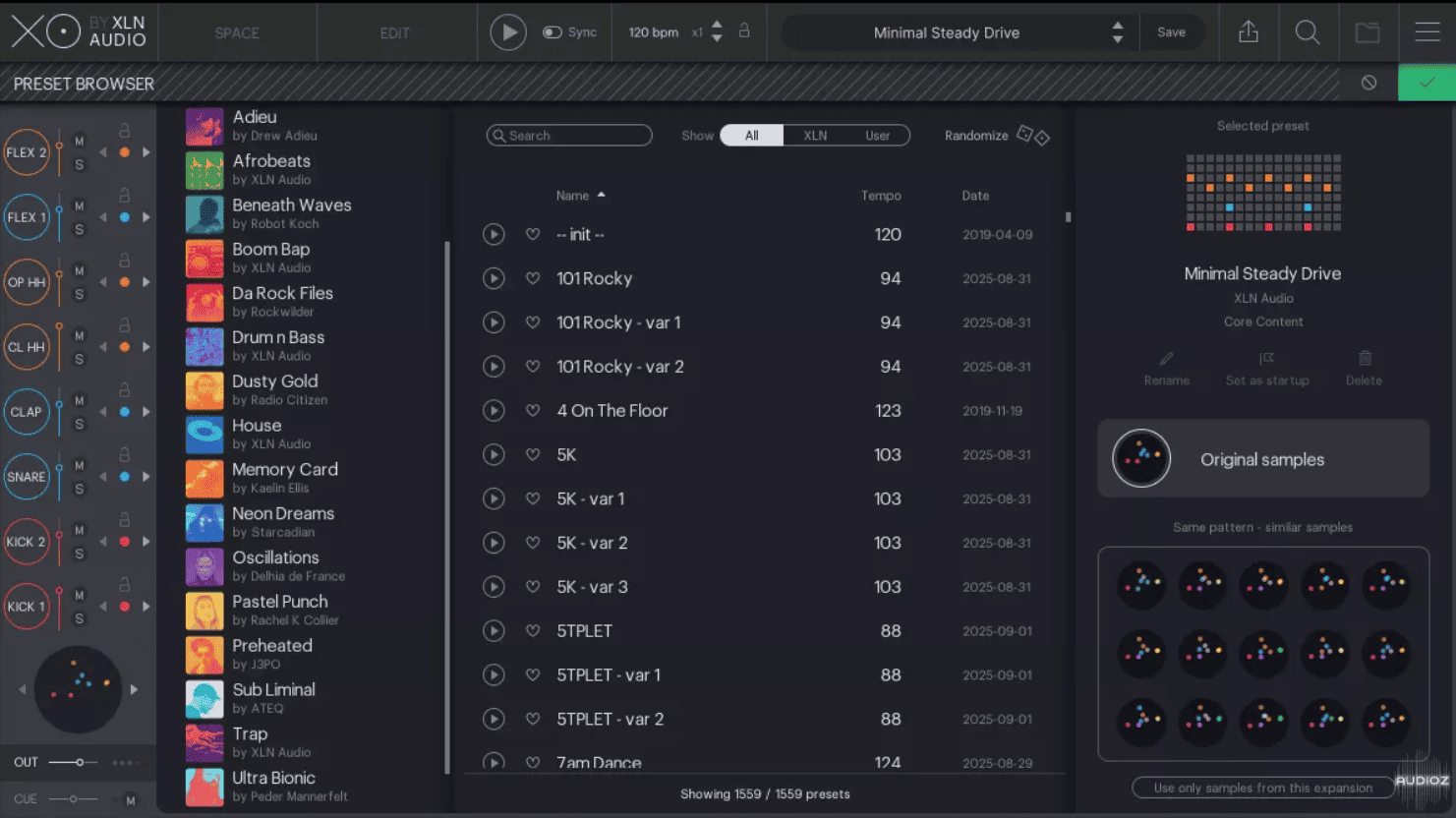Sort the list by the Name column

click(x=580, y=196)
